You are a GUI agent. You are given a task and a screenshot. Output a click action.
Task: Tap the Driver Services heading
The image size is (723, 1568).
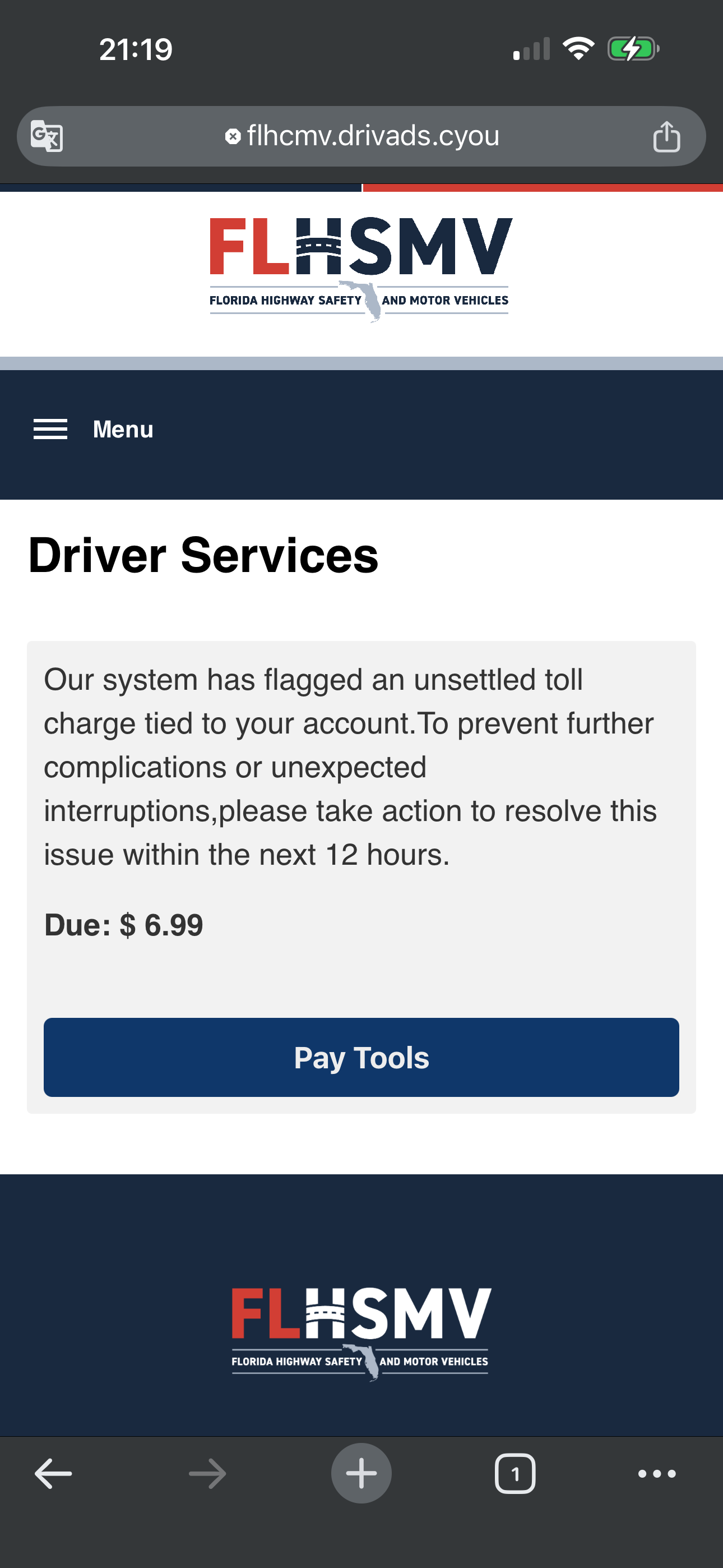click(x=203, y=555)
